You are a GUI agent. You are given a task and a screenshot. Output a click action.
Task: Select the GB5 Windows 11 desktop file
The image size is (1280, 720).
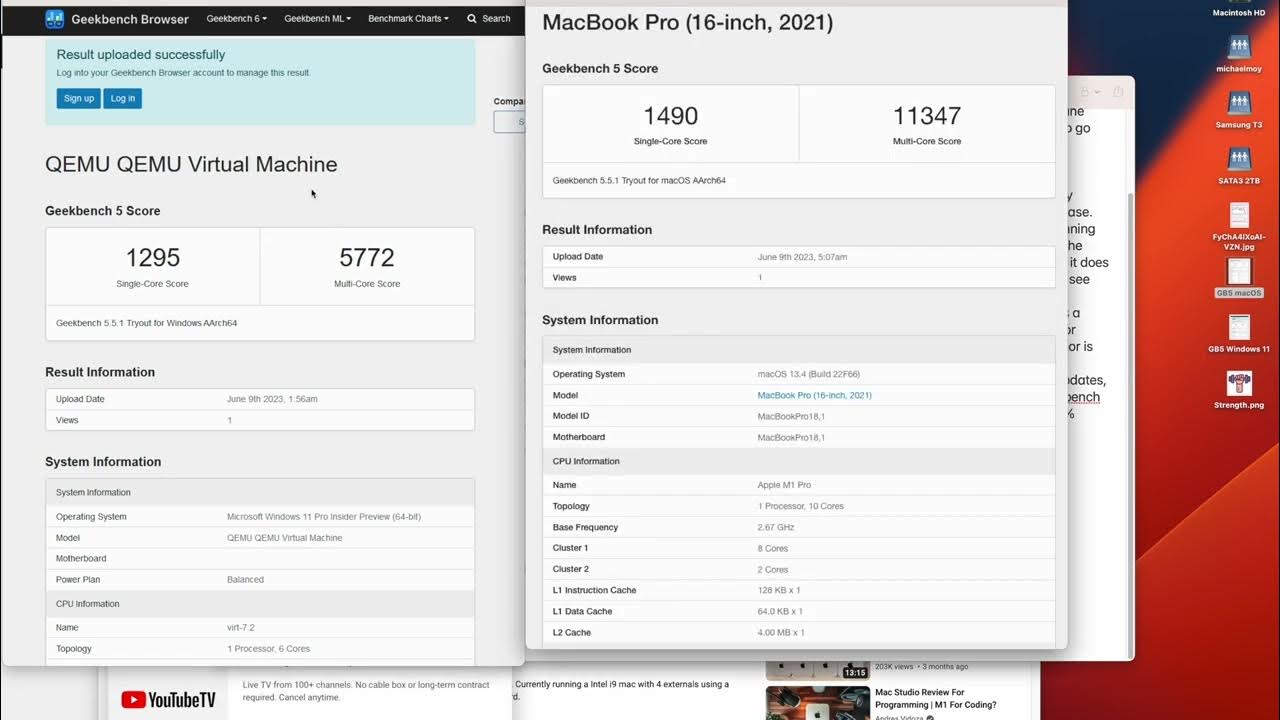tap(1239, 328)
